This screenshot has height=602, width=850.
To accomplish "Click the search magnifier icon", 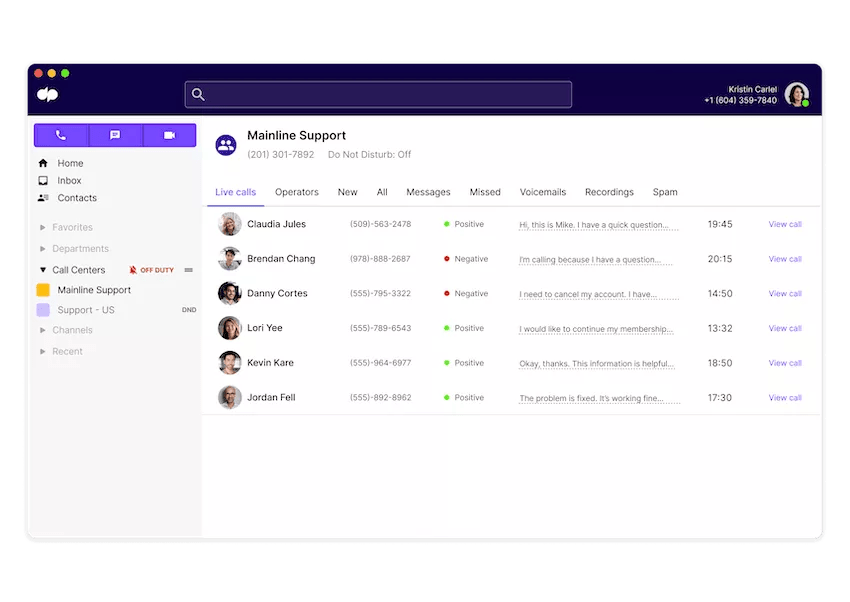I will tap(198, 94).
